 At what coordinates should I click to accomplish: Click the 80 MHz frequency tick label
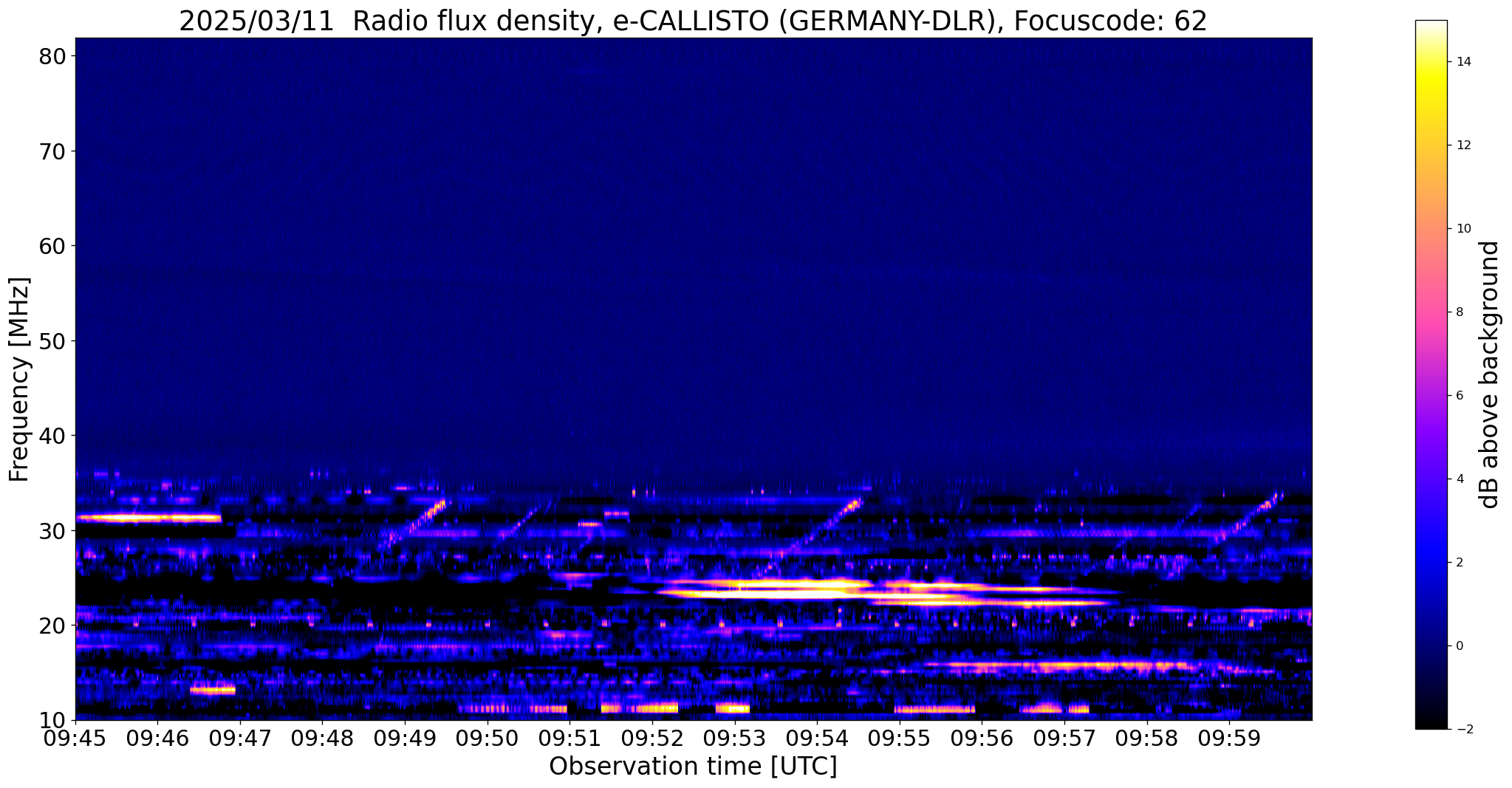52,56
